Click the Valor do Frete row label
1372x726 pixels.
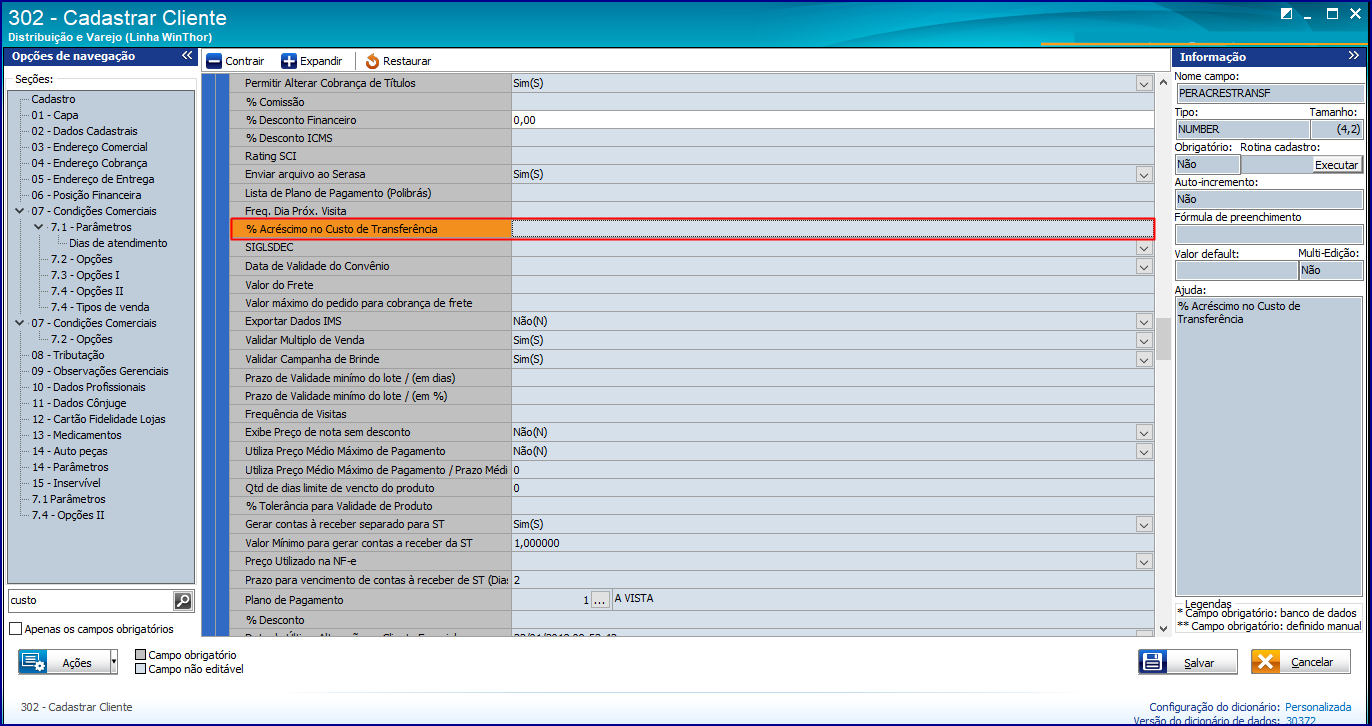(x=279, y=285)
